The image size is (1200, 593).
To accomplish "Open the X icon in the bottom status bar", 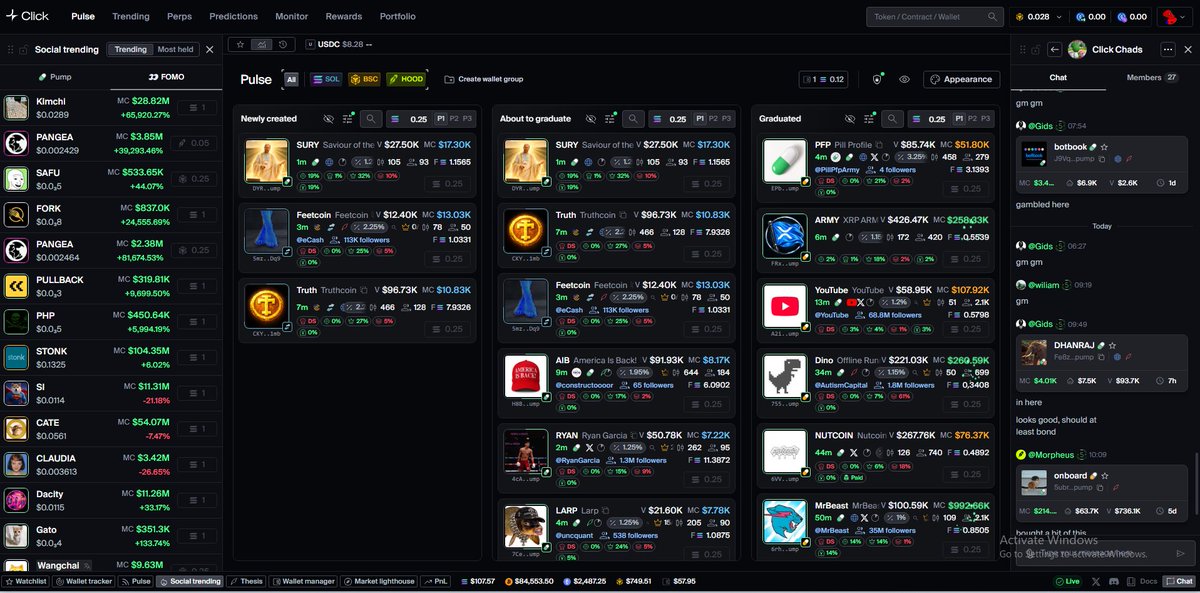I will tap(1096, 581).
